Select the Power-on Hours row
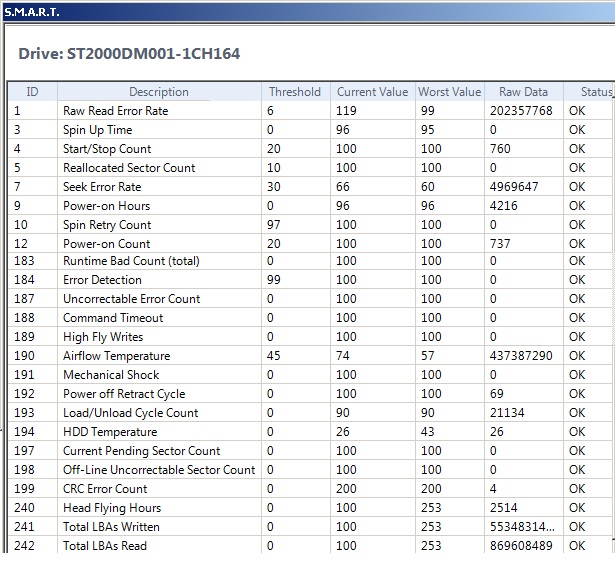 (x=311, y=206)
